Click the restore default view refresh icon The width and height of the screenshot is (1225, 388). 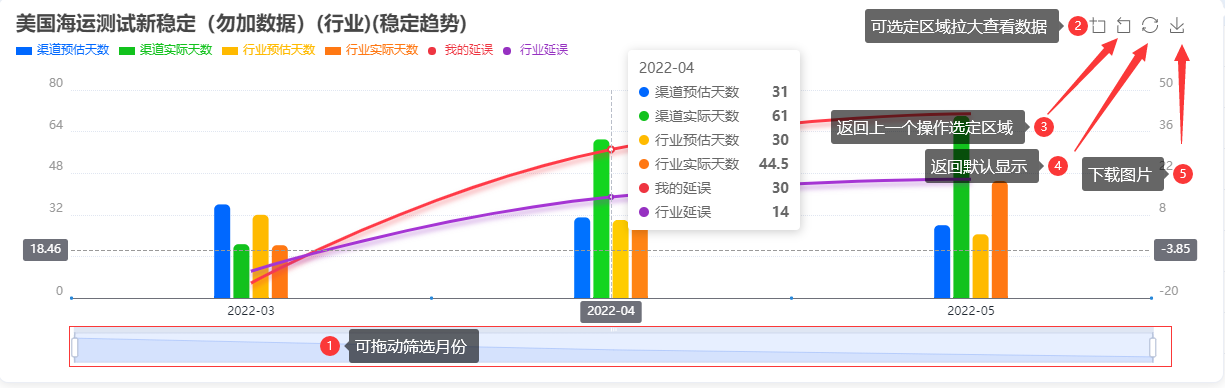point(1150,26)
